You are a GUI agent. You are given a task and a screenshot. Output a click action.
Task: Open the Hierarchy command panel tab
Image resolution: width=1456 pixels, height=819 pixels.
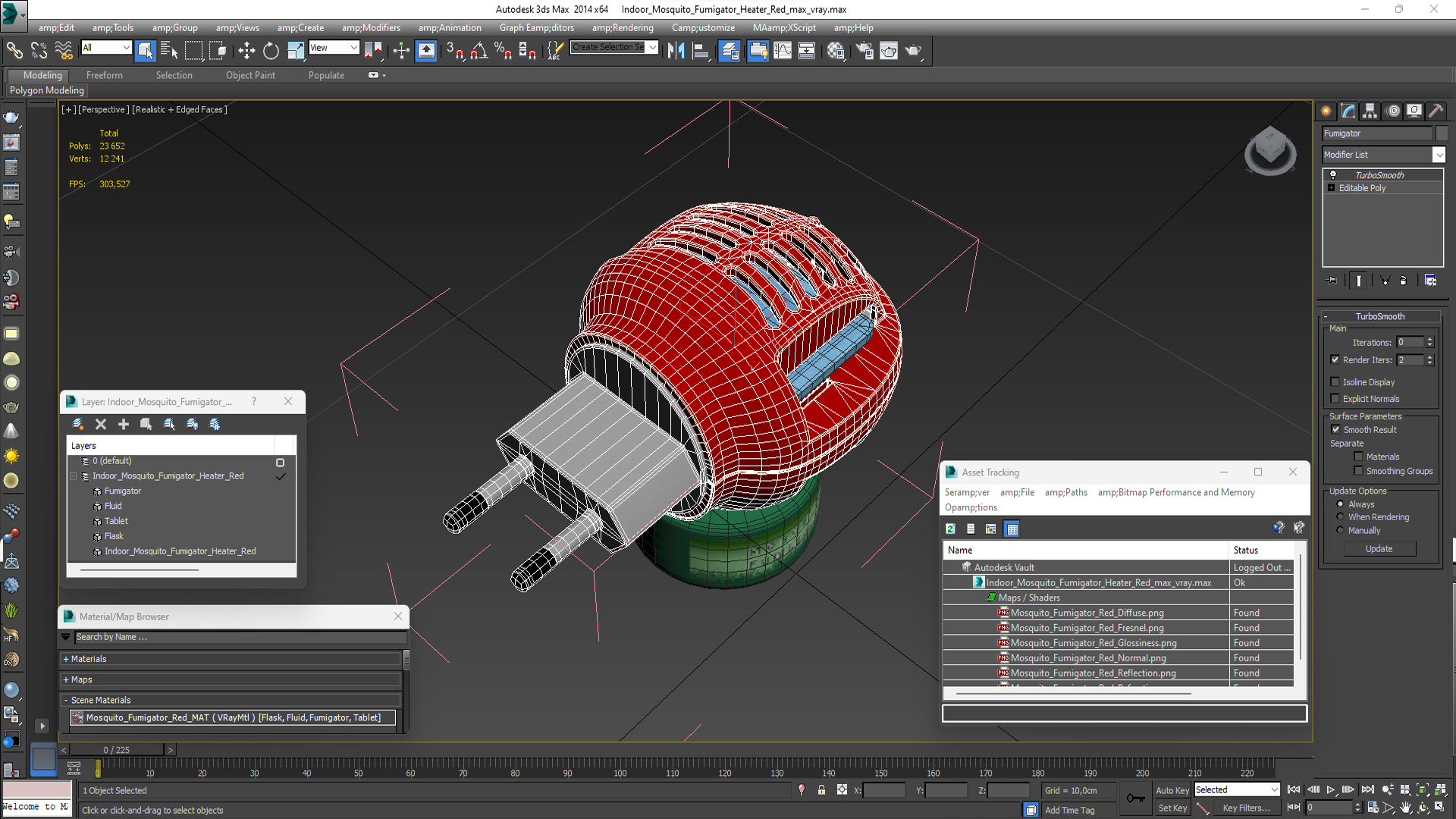[x=1370, y=111]
